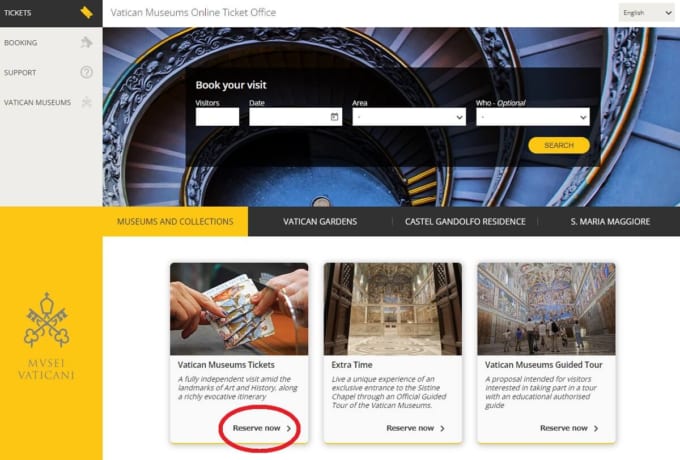
Task: Open the Extra Time Sistine Chapel thumbnail
Action: pyautogui.click(x=393, y=309)
